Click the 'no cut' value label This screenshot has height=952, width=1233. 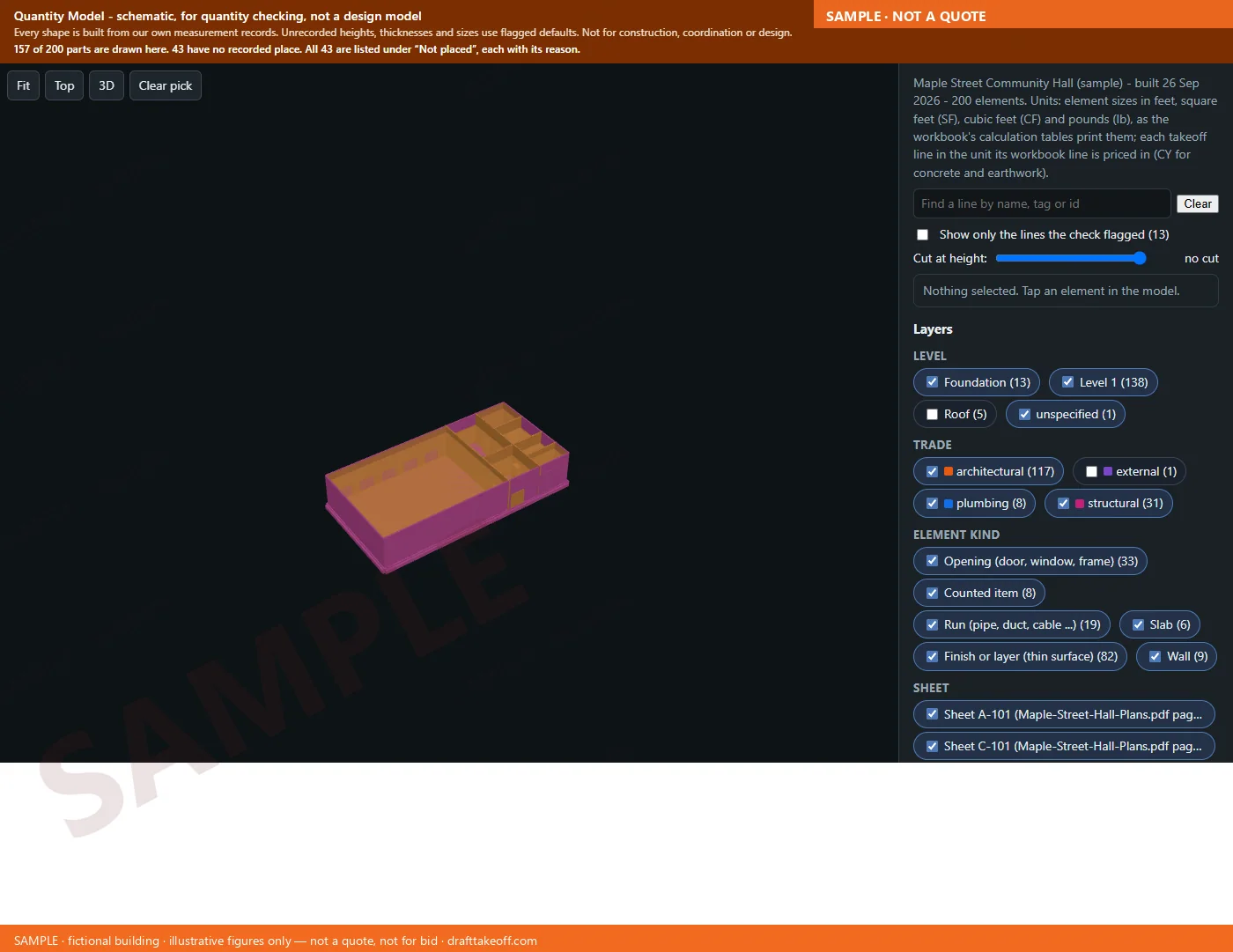(x=1201, y=258)
